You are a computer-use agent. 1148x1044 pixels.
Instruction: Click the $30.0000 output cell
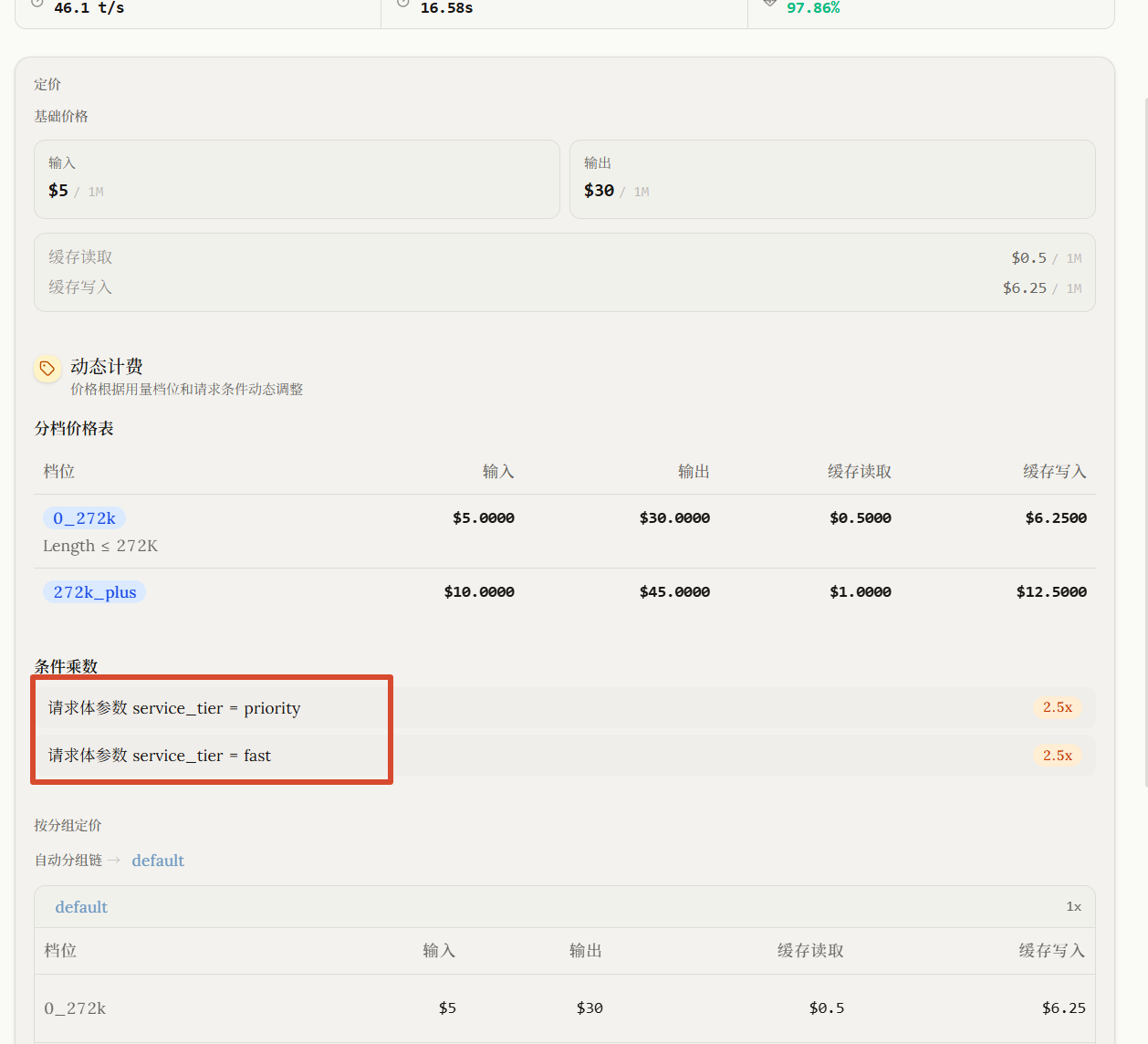(674, 518)
